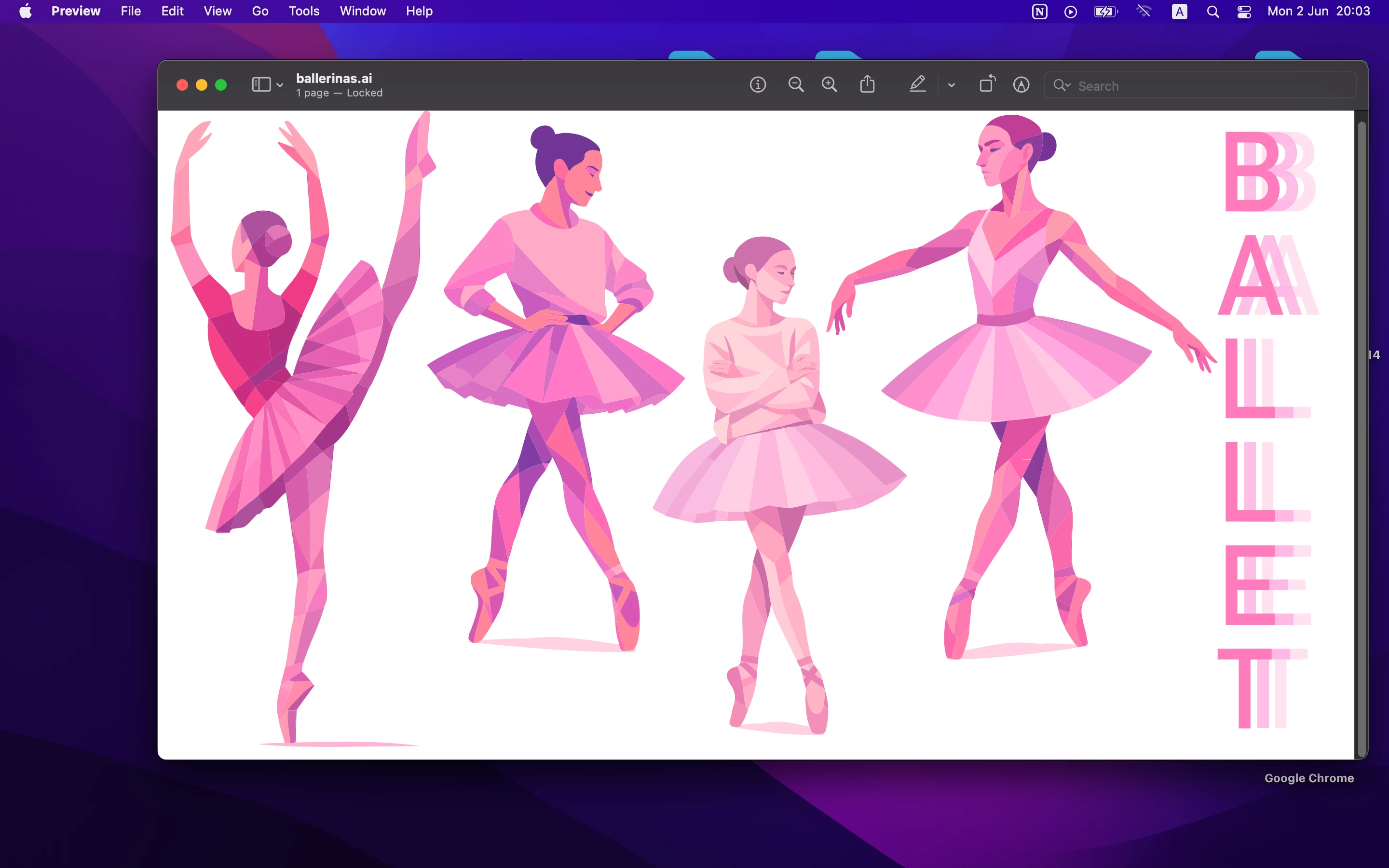Image resolution: width=1389 pixels, height=868 pixels.
Task: Select the Highlight pen tool
Action: [x=917, y=85]
